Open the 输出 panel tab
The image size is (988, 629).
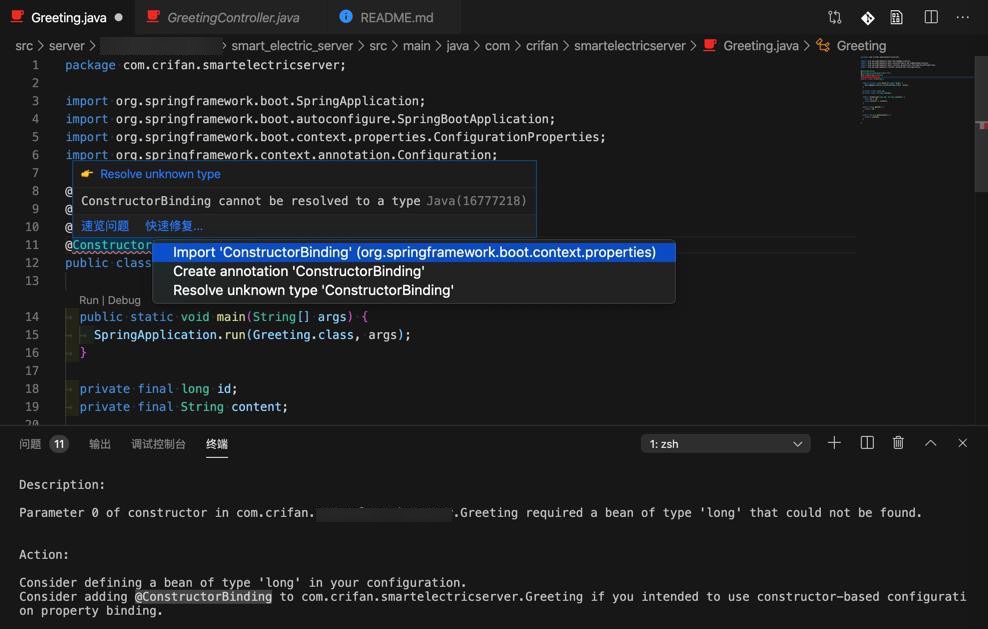(x=99, y=443)
